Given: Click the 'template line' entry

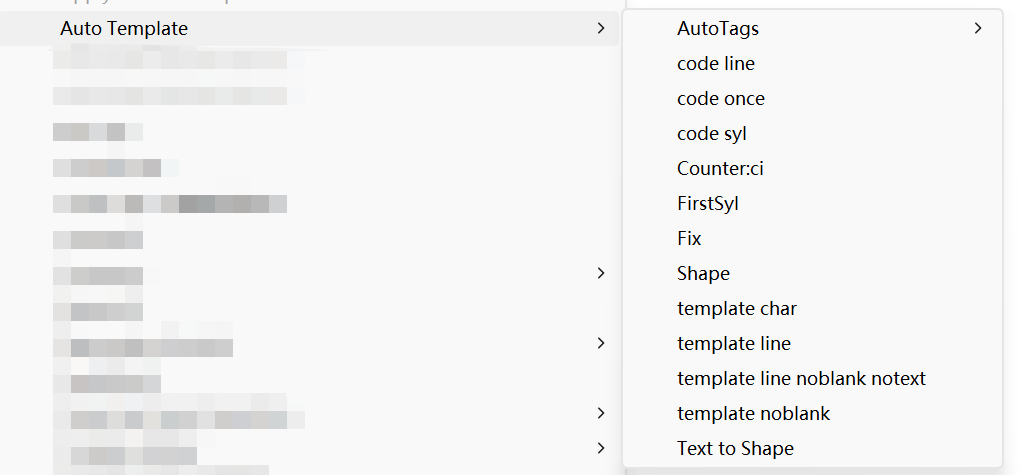Looking at the screenshot, I should tap(733, 343).
